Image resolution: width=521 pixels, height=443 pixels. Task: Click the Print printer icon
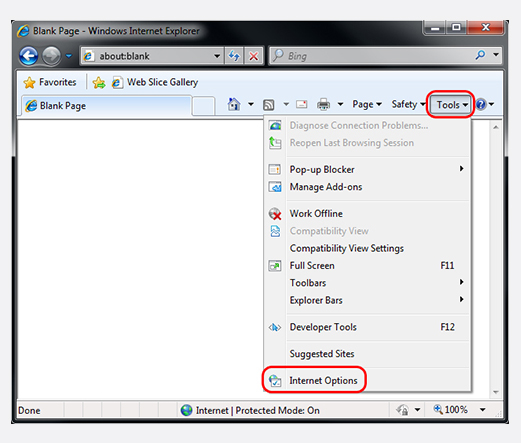[323, 104]
